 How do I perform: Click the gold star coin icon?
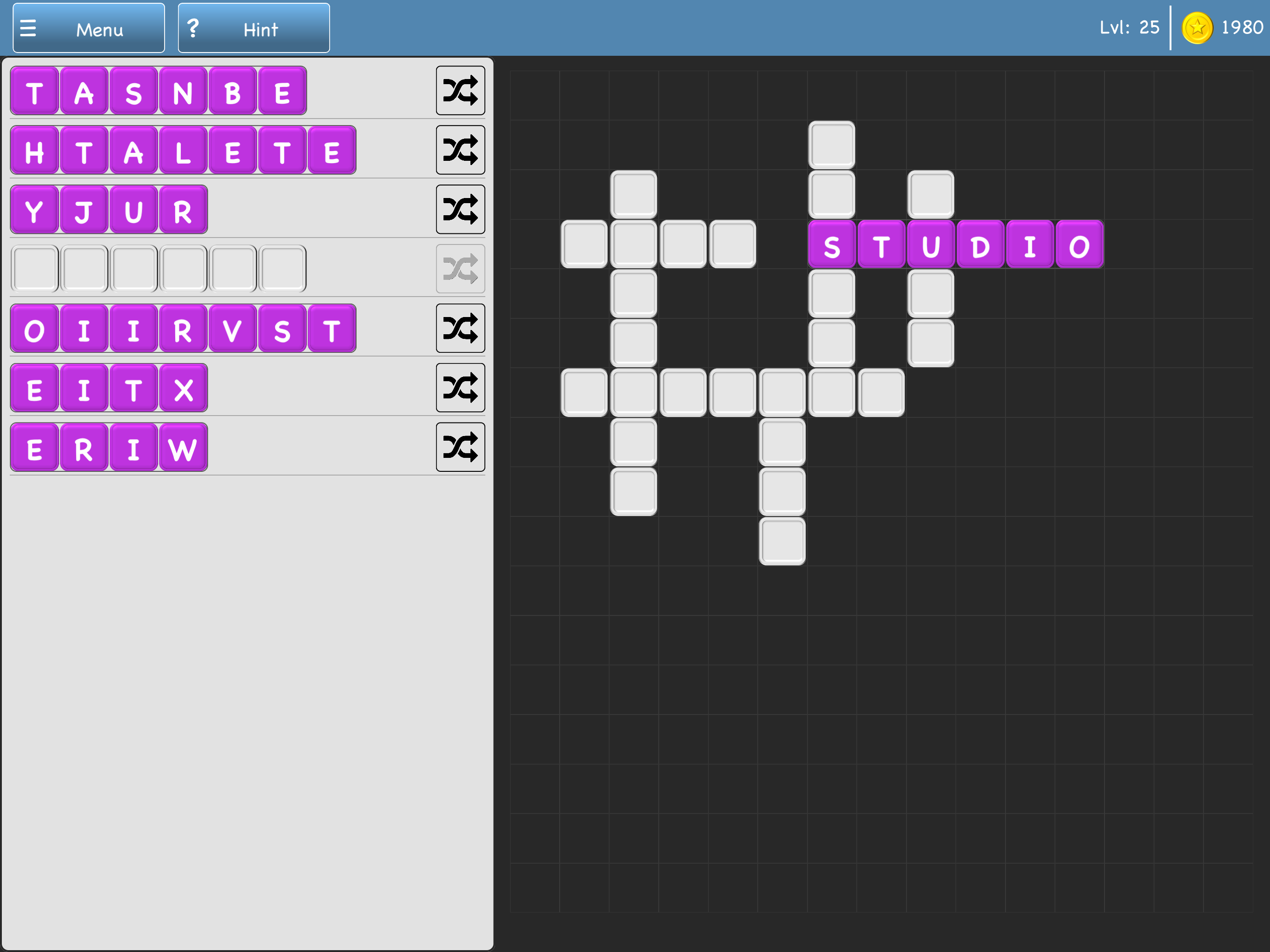(x=1197, y=27)
